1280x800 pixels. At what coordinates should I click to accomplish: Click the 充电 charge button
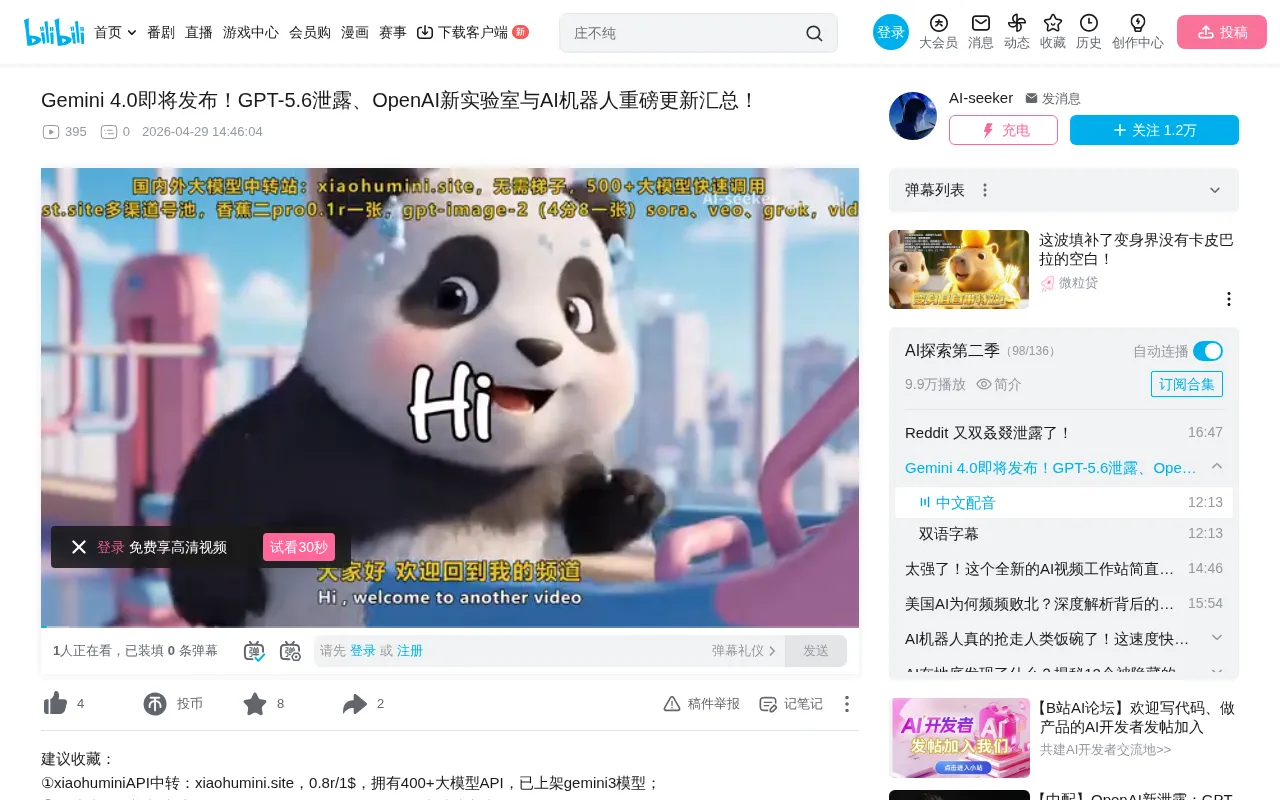(1003, 130)
